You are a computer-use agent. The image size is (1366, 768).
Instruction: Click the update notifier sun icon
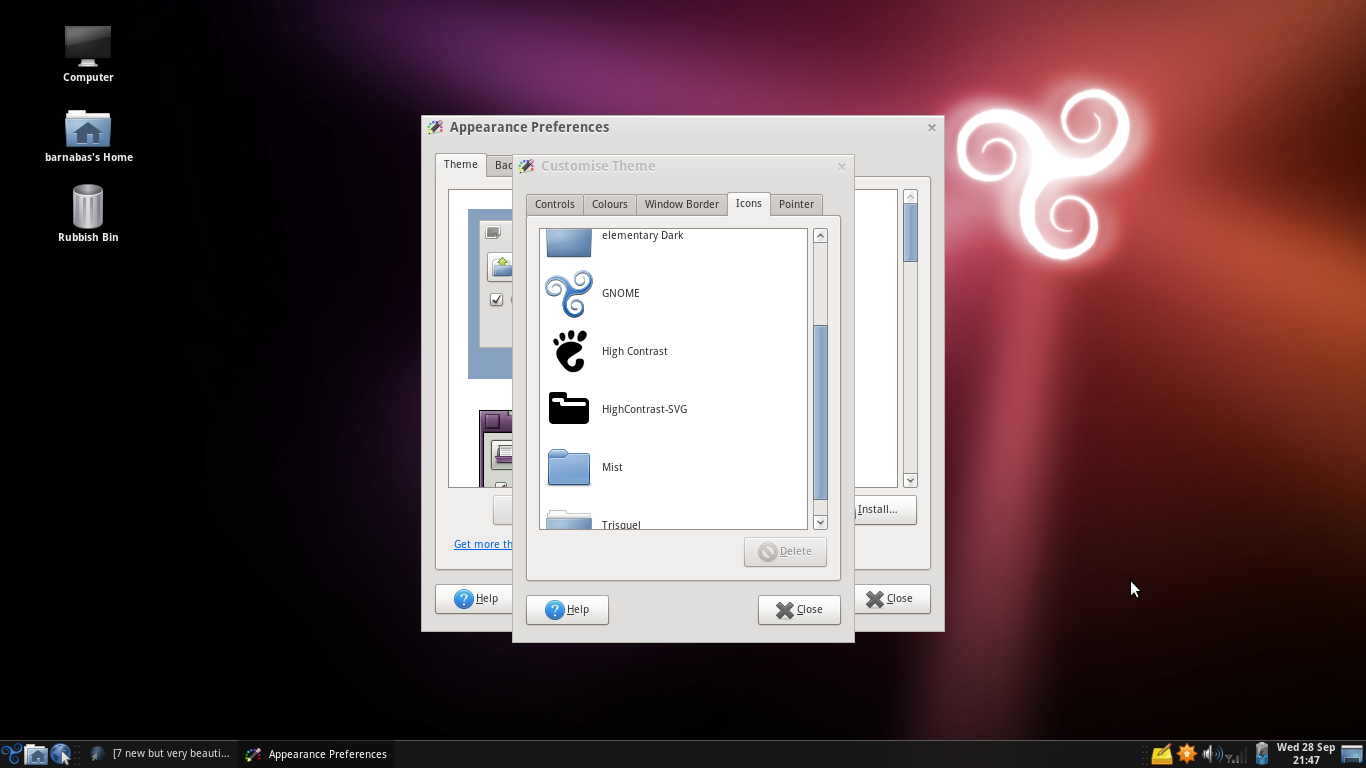coord(1187,754)
